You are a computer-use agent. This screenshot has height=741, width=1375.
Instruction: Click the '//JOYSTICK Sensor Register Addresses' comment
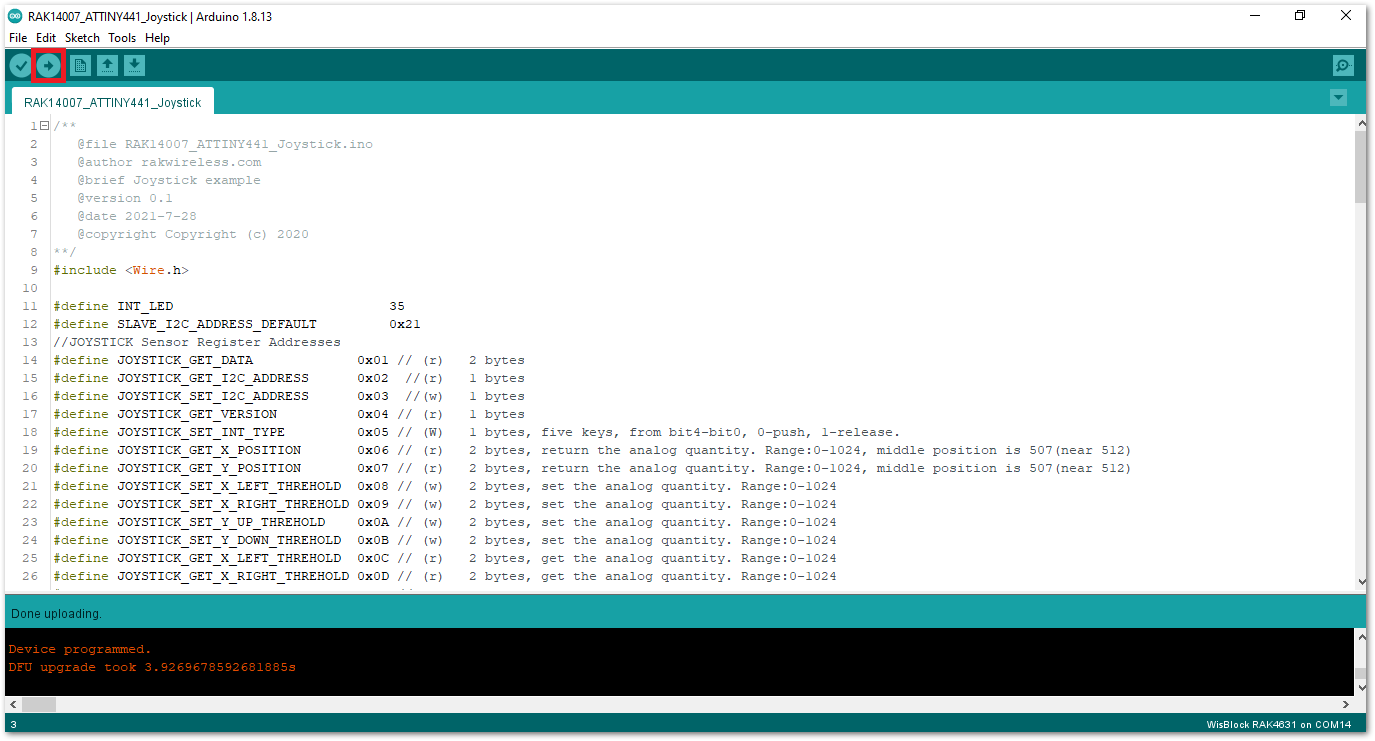(197, 342)
